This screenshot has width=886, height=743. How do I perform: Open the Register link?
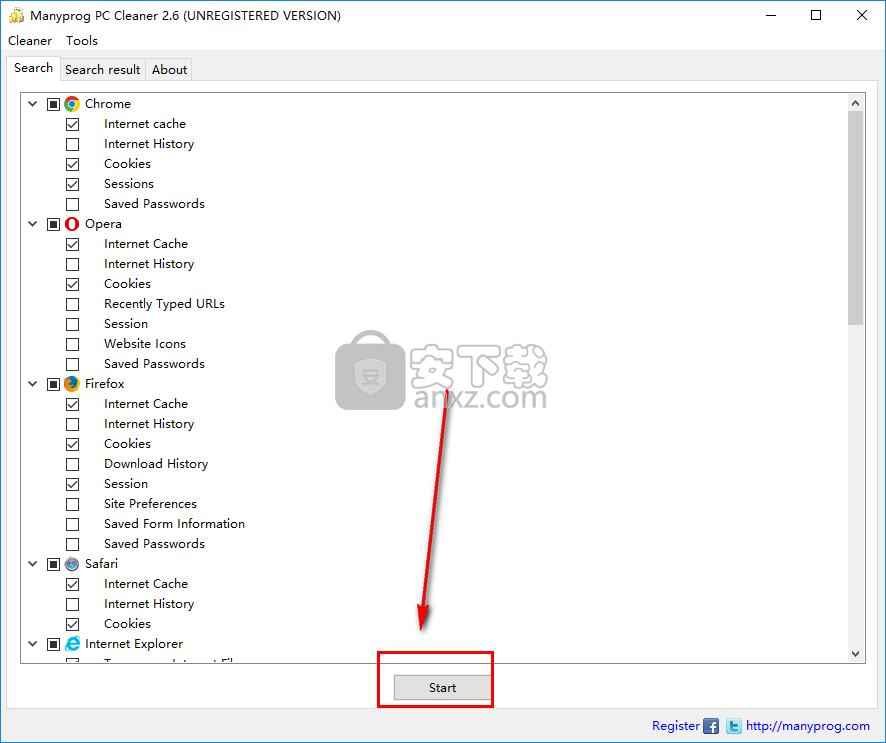click(676, 726)
